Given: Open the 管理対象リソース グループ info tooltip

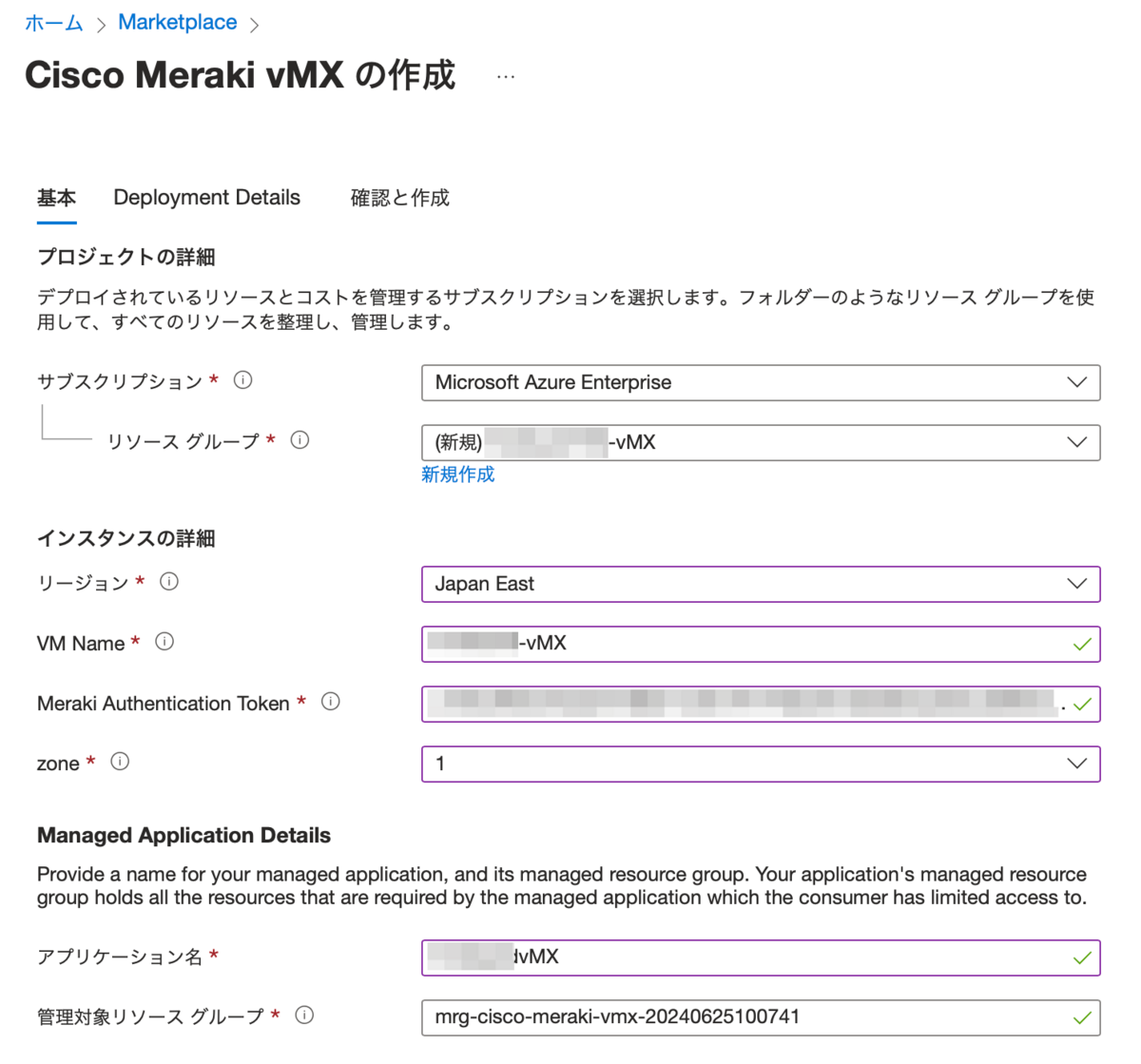Looking at the screenshot, I should point(304,1016).
